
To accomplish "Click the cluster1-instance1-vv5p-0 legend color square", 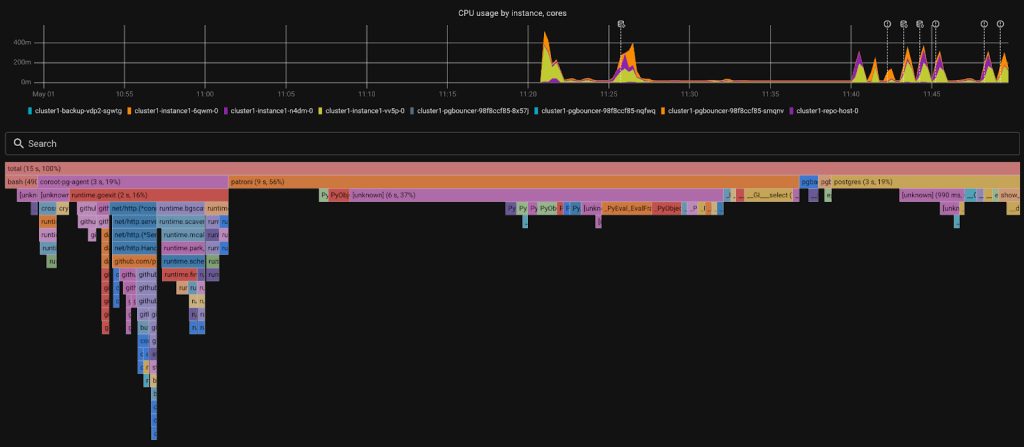I will 320,111.
